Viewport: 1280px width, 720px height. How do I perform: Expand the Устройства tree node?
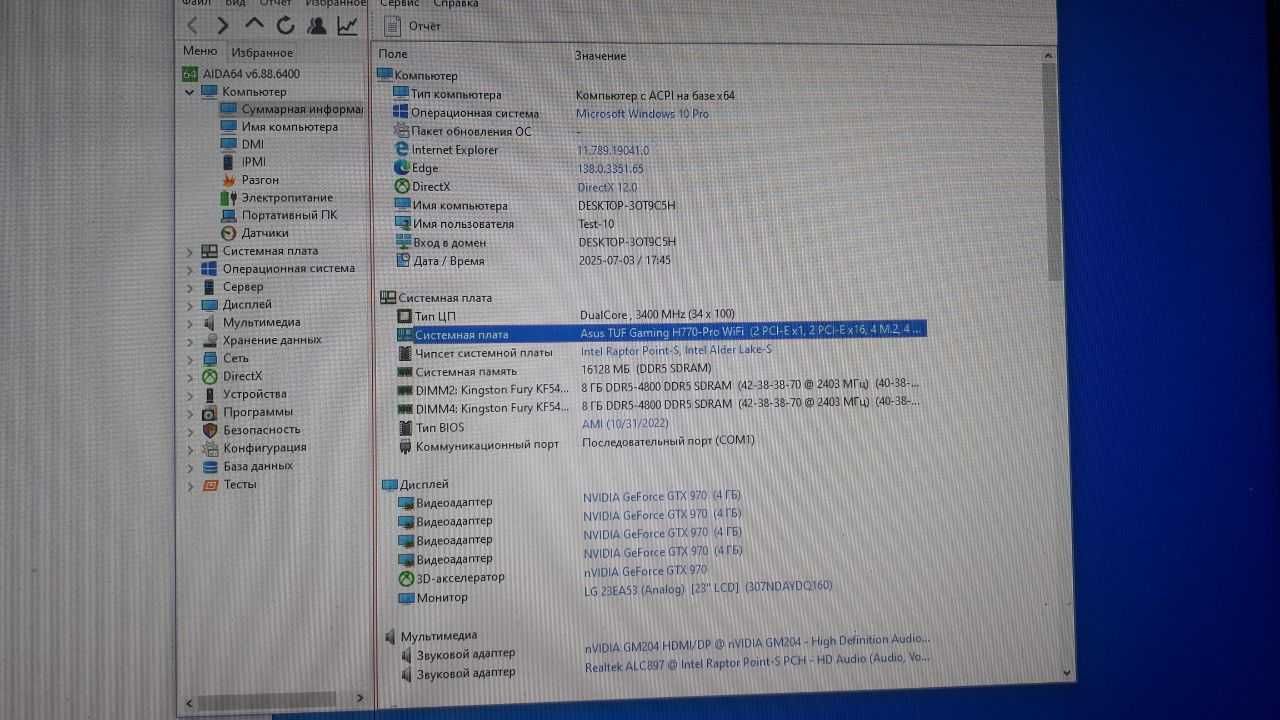pos(190,394)
